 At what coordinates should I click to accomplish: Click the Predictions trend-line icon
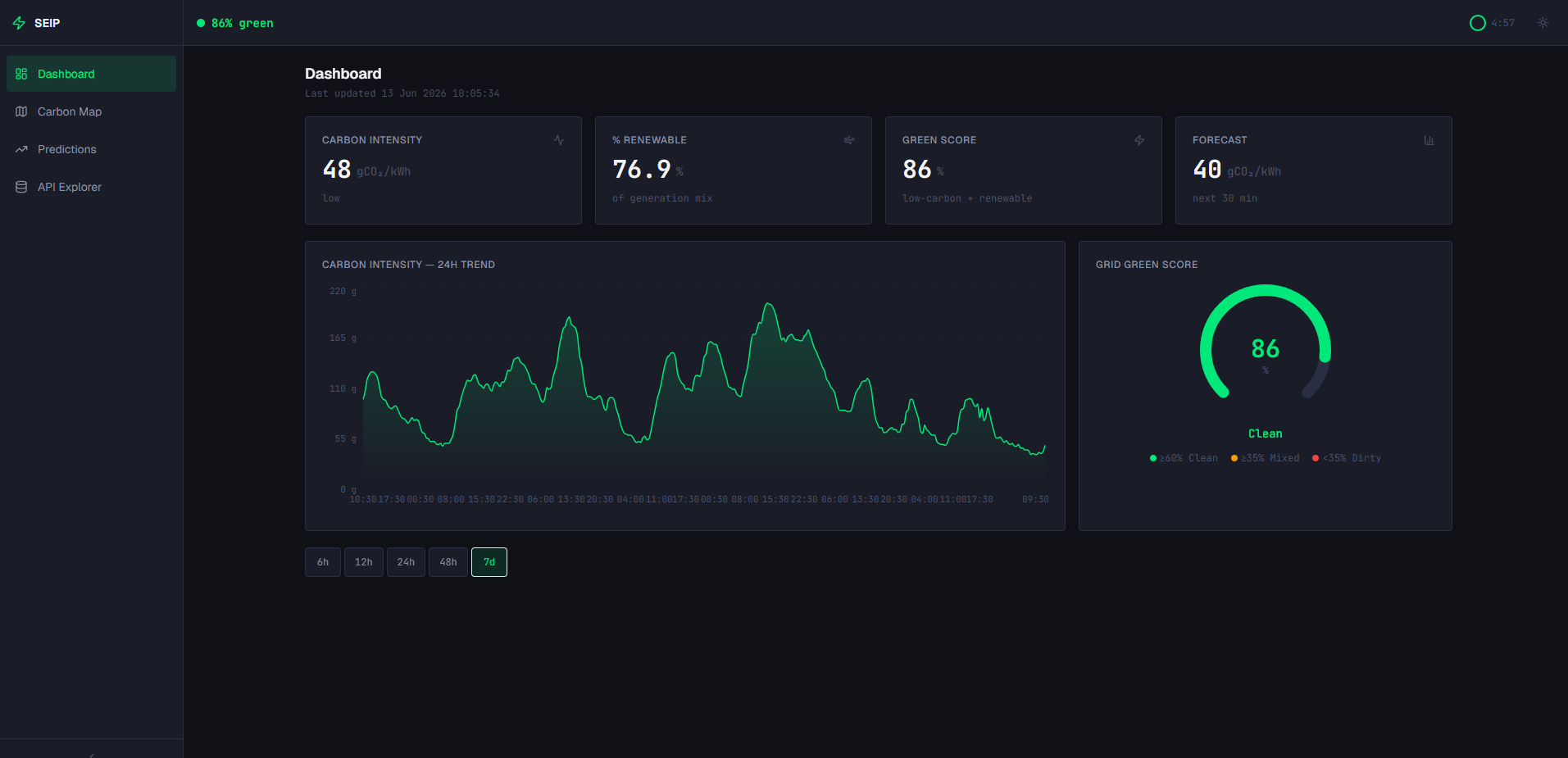click(x=21, y=149)
